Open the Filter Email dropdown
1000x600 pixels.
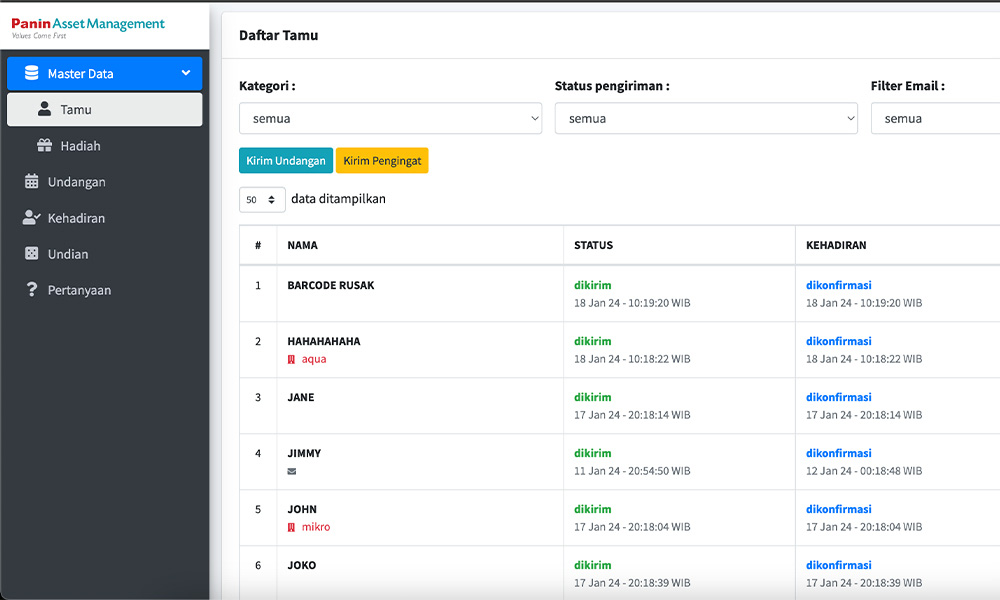[x=935, y=118]
